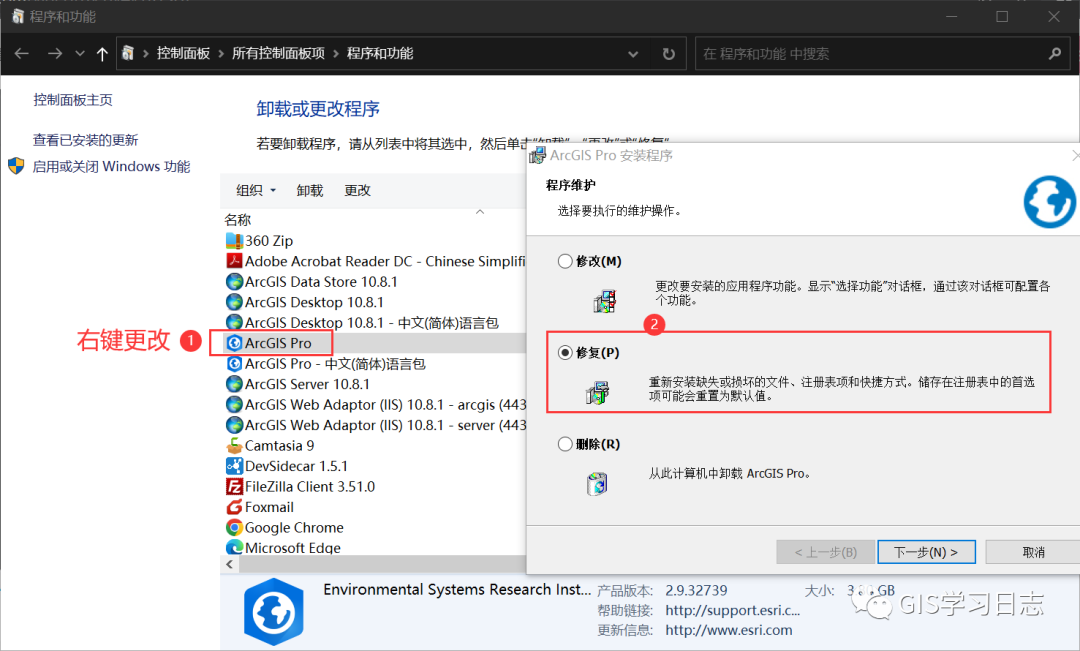
Task: Click the FileZilla Client icon
Action: [x=234, y=486]
